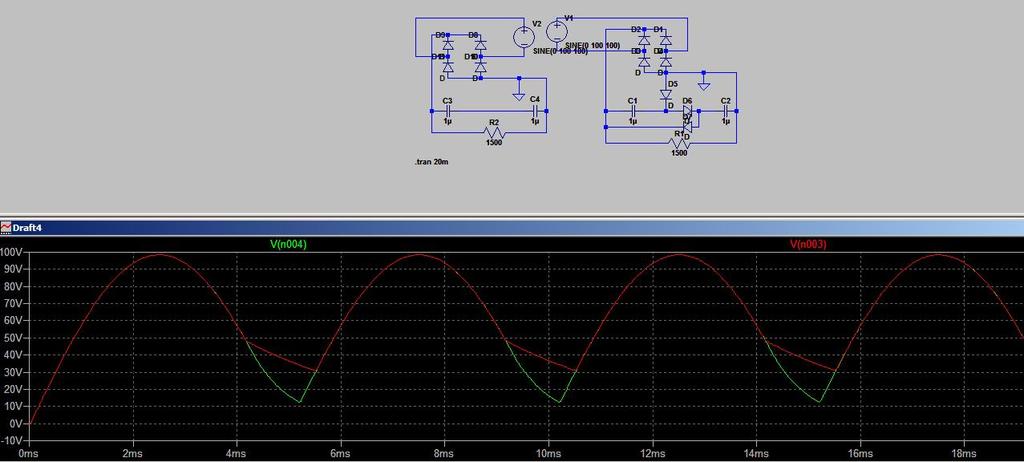Click the .tran 20m simulation directive
The width and height of the screenshot is (1024, 462).
pyautogui.click(x=431, y=161)
